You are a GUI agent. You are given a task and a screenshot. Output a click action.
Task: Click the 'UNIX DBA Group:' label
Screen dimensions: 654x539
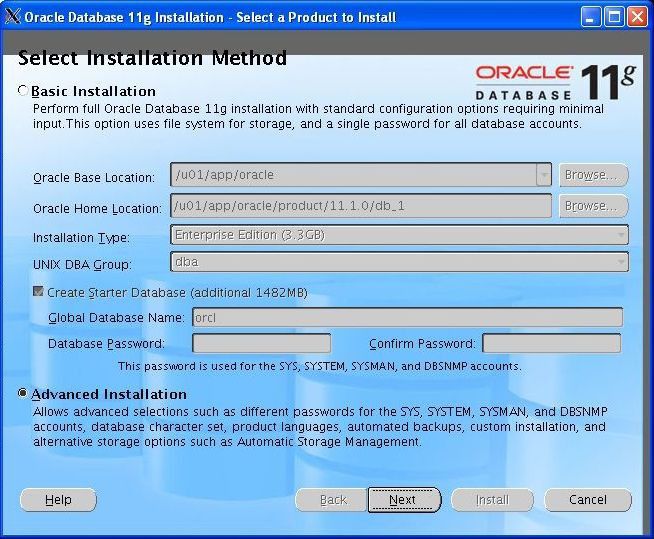[82, 264]
